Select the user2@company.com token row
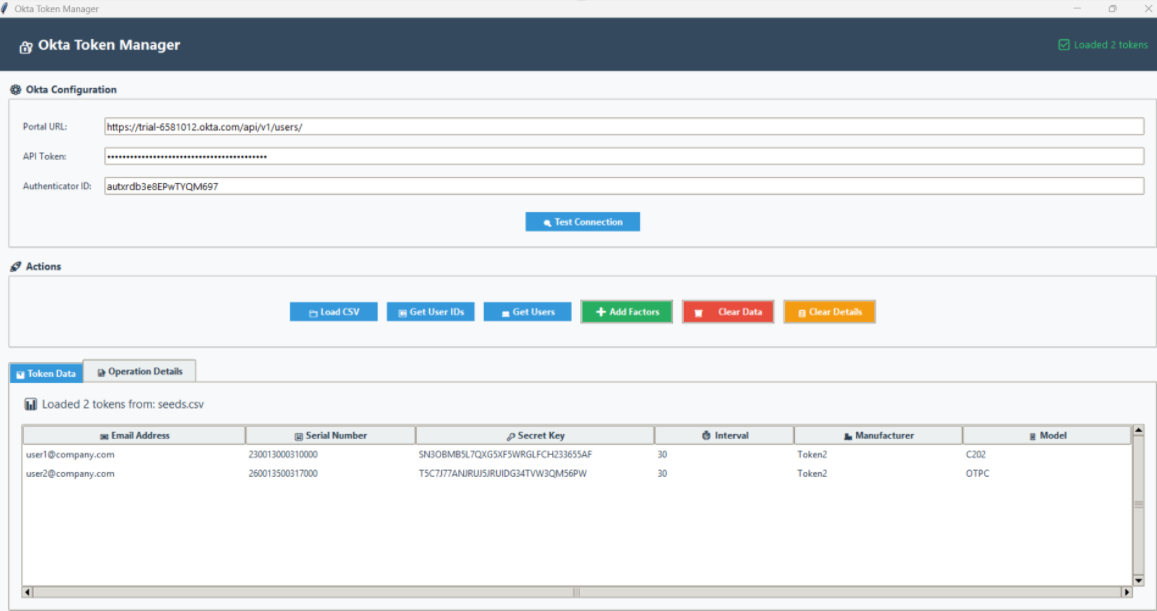This screenshot has height=611, width=1157. click(70, 474)
